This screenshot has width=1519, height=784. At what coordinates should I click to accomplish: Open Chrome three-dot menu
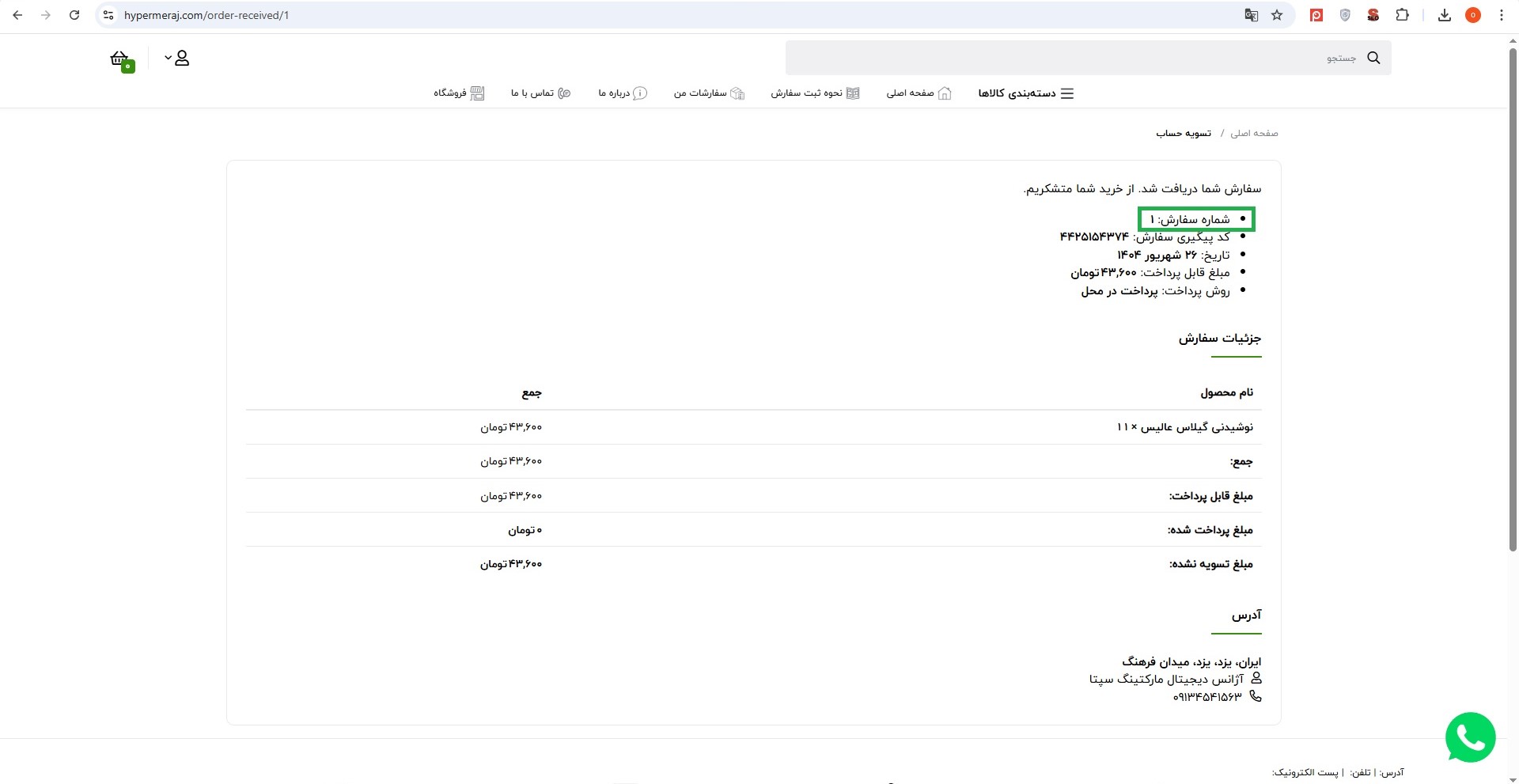(x=1502, y=15)
